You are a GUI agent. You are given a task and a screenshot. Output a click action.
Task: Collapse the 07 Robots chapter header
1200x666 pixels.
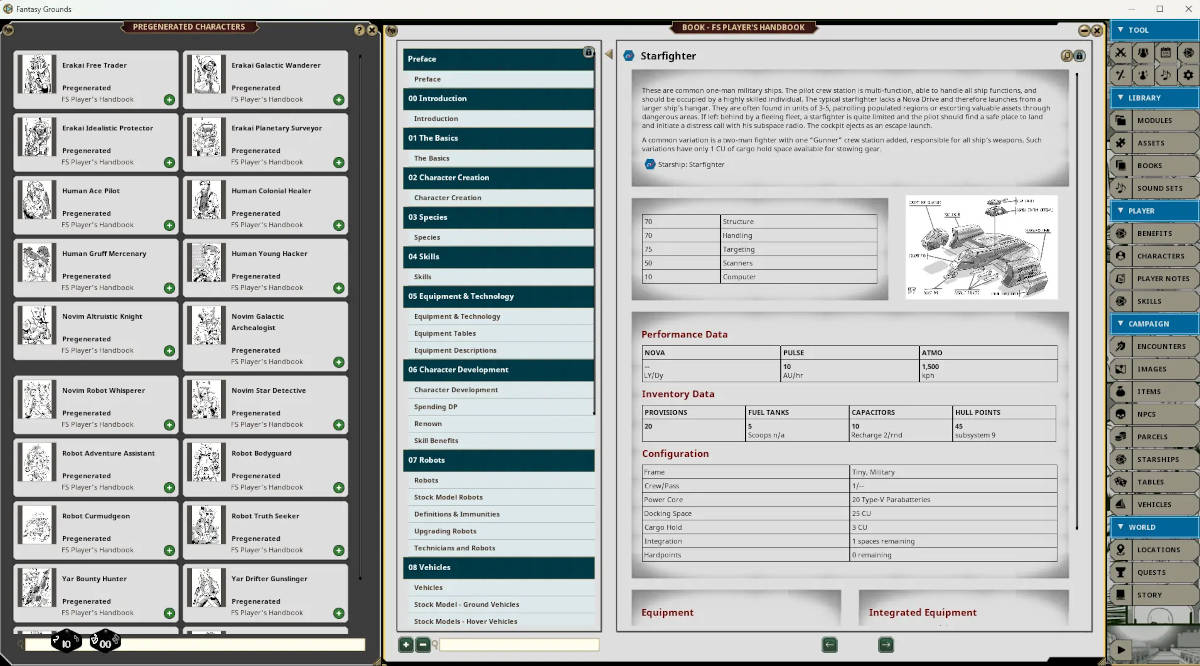click(499, 460)
